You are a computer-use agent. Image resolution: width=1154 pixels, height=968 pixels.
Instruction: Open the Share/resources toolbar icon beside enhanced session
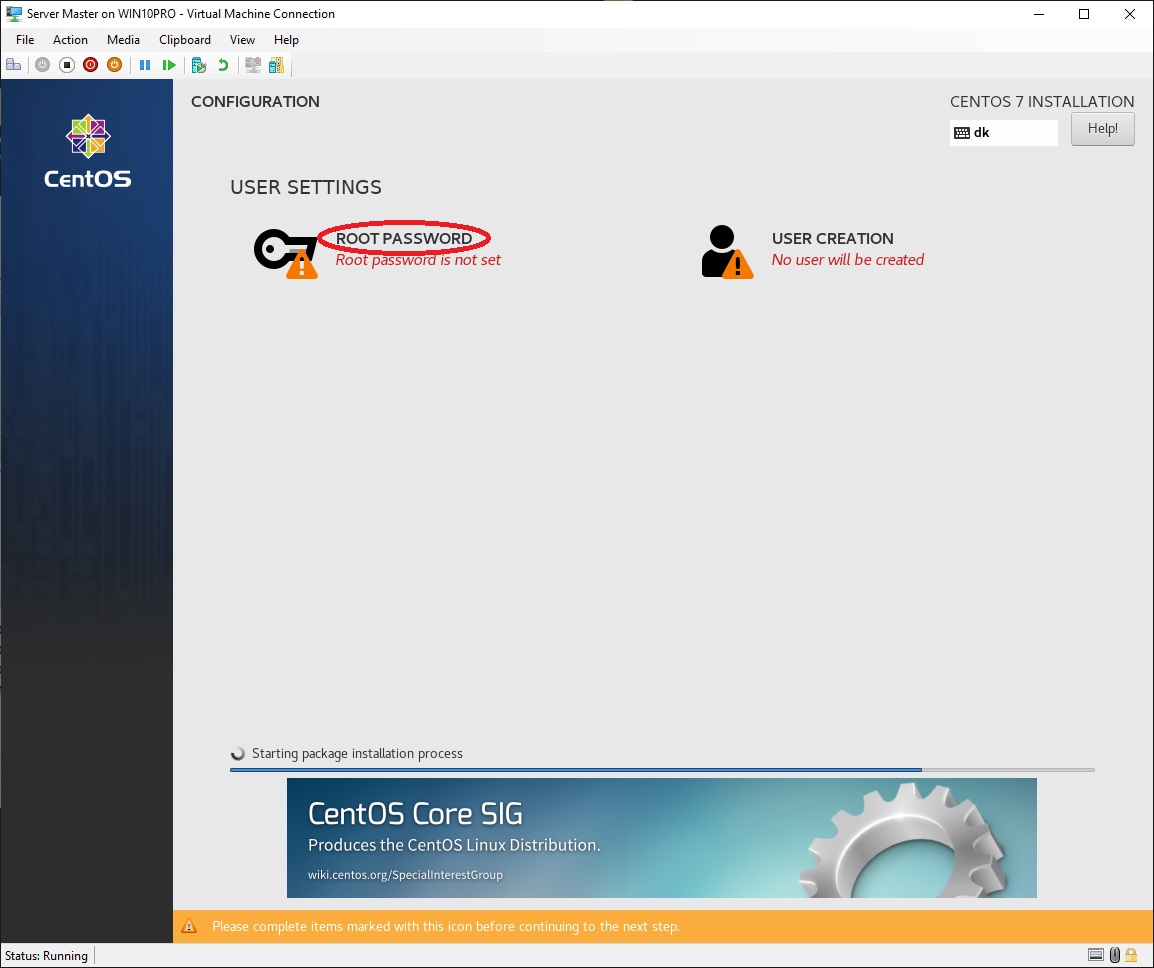click(277, 65)
